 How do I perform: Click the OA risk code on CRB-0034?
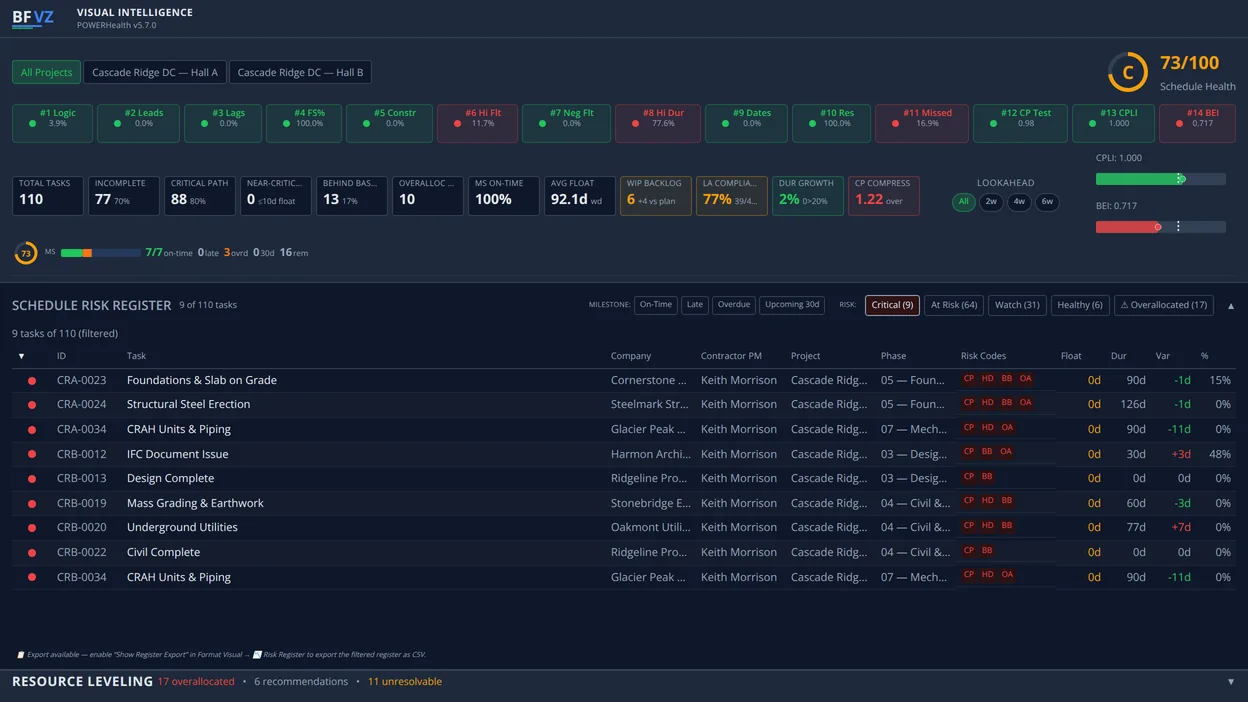pyautogui.click(x=1007, y=575)
